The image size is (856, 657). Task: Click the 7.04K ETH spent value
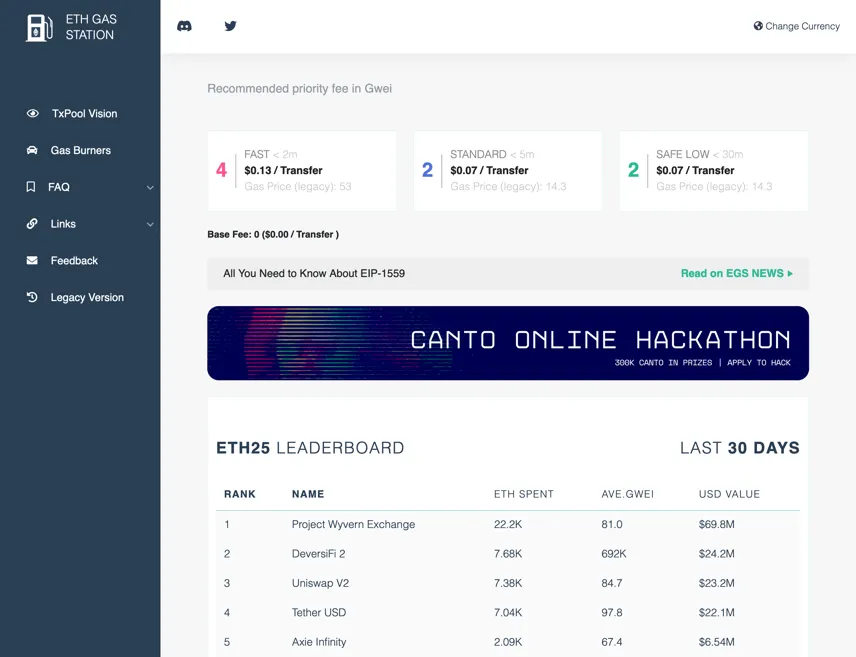click(x=508, y=613)
